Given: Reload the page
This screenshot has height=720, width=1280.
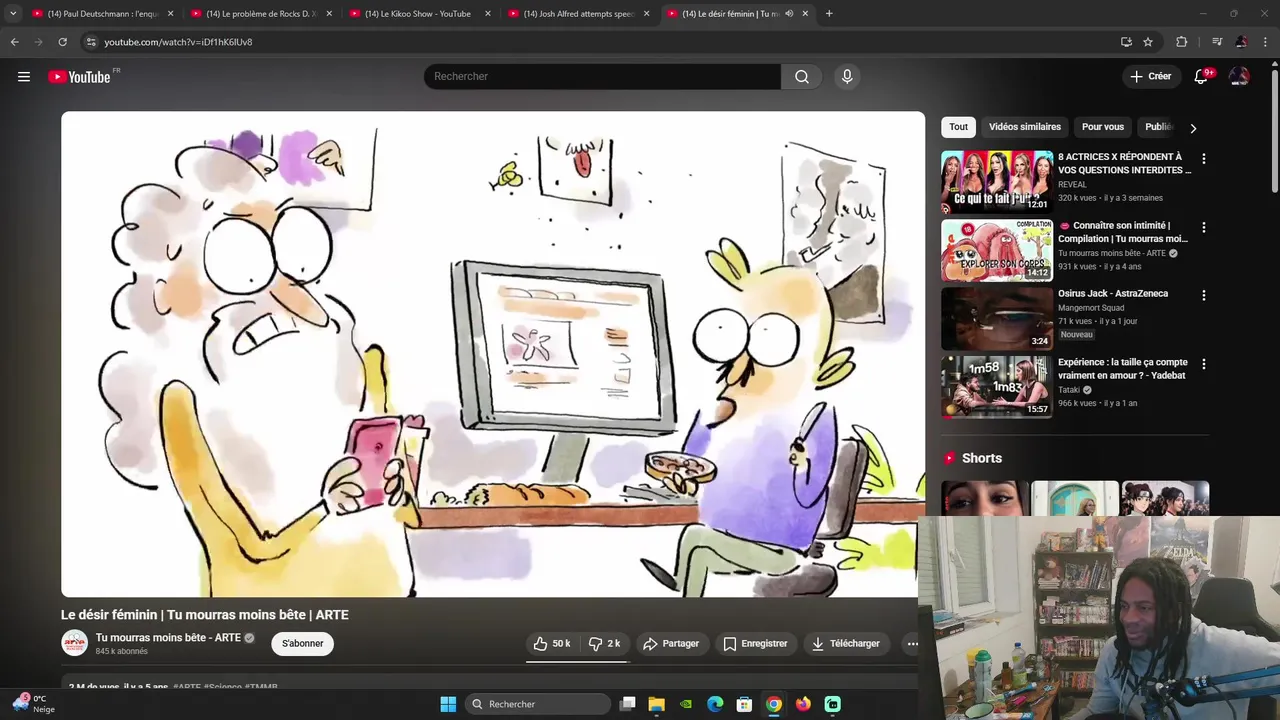Looking at the screenshot, I should [62, 42].
